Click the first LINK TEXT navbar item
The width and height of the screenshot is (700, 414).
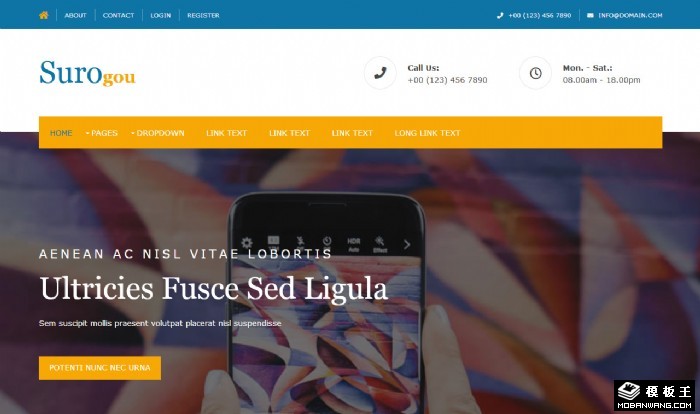[x=226, y=133]
